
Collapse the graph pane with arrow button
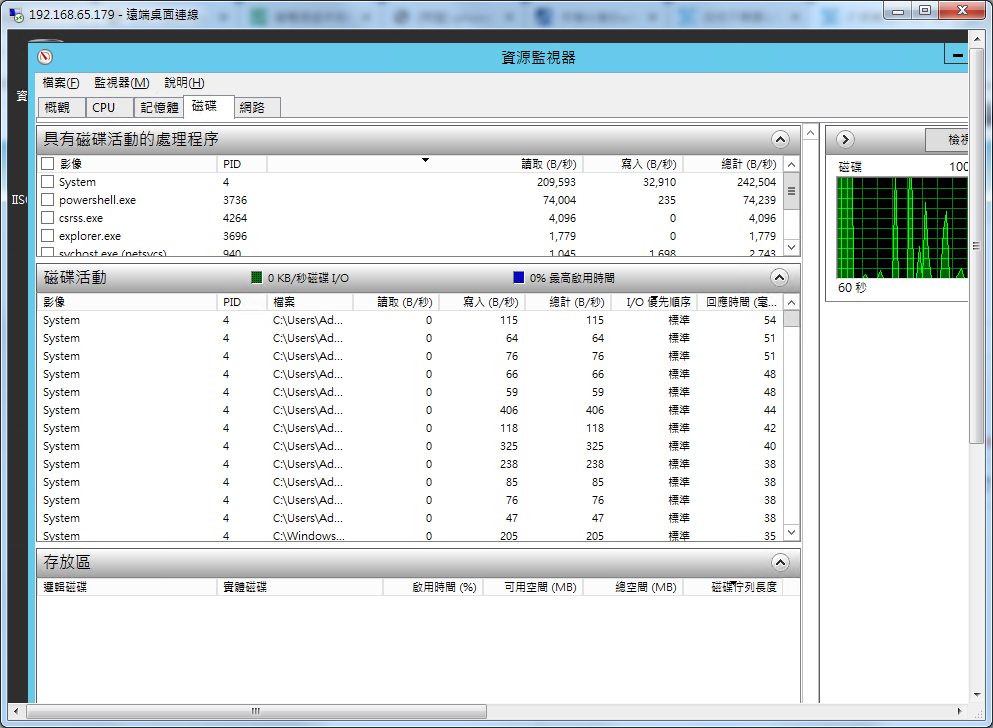click(x=845, y=139)
